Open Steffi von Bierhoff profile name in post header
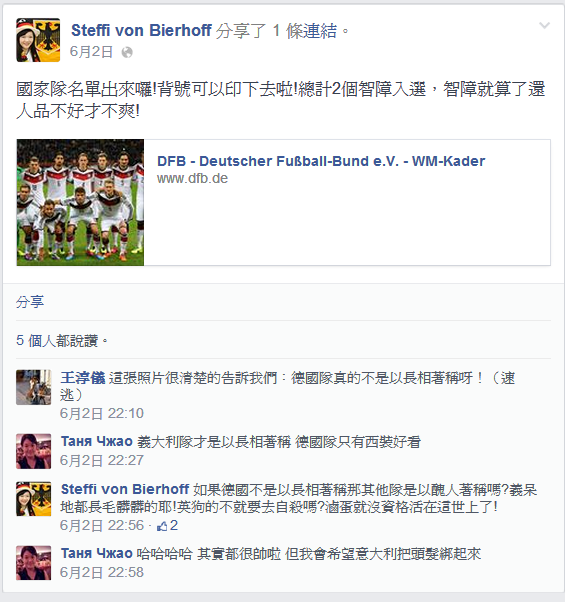The image size is (565, 602). point(141,31)
